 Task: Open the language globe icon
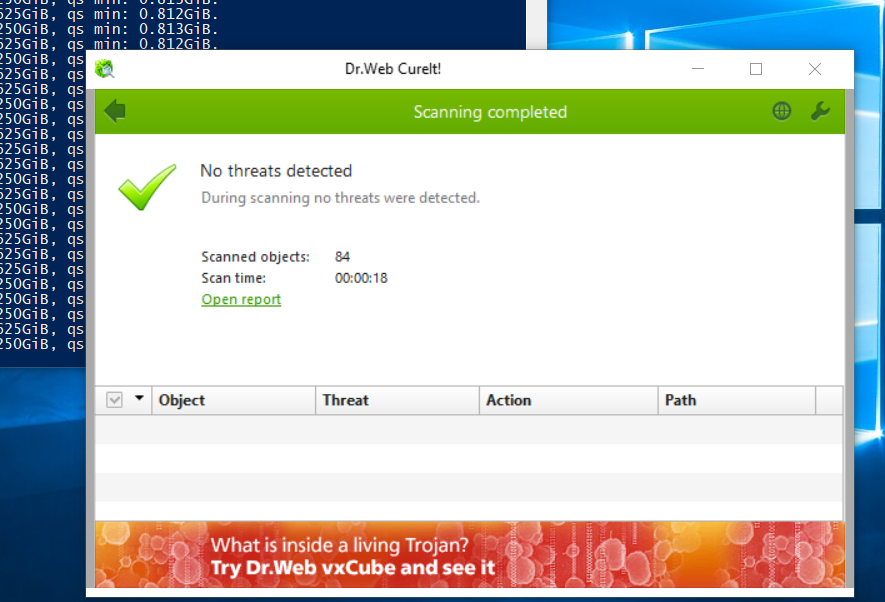pyautogui.click(x=781, y=111)
